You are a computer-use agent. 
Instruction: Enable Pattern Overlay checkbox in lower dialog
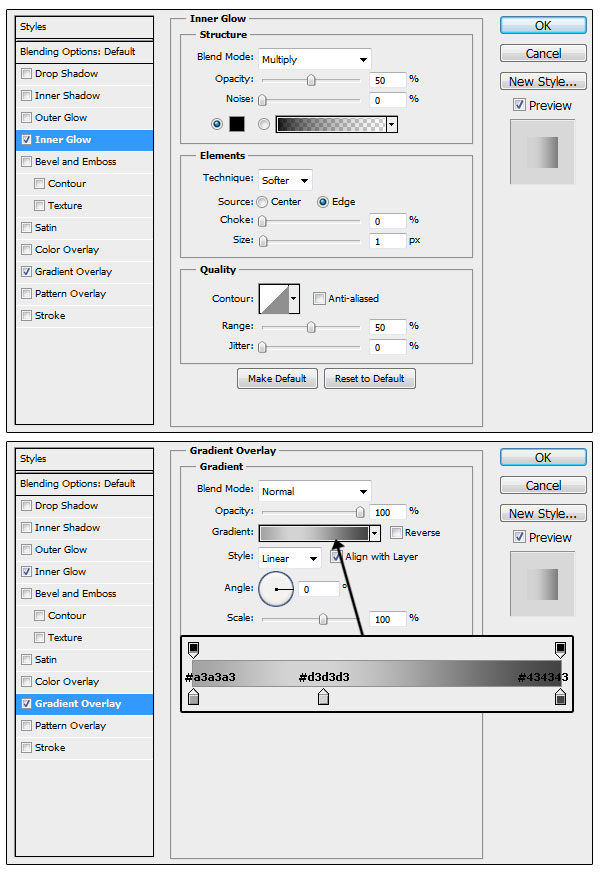26,725
